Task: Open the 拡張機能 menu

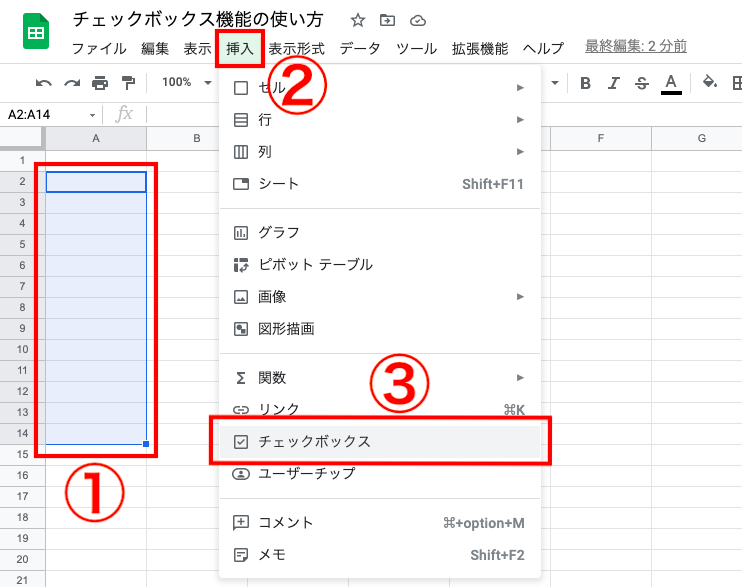Action: (480, 48)
